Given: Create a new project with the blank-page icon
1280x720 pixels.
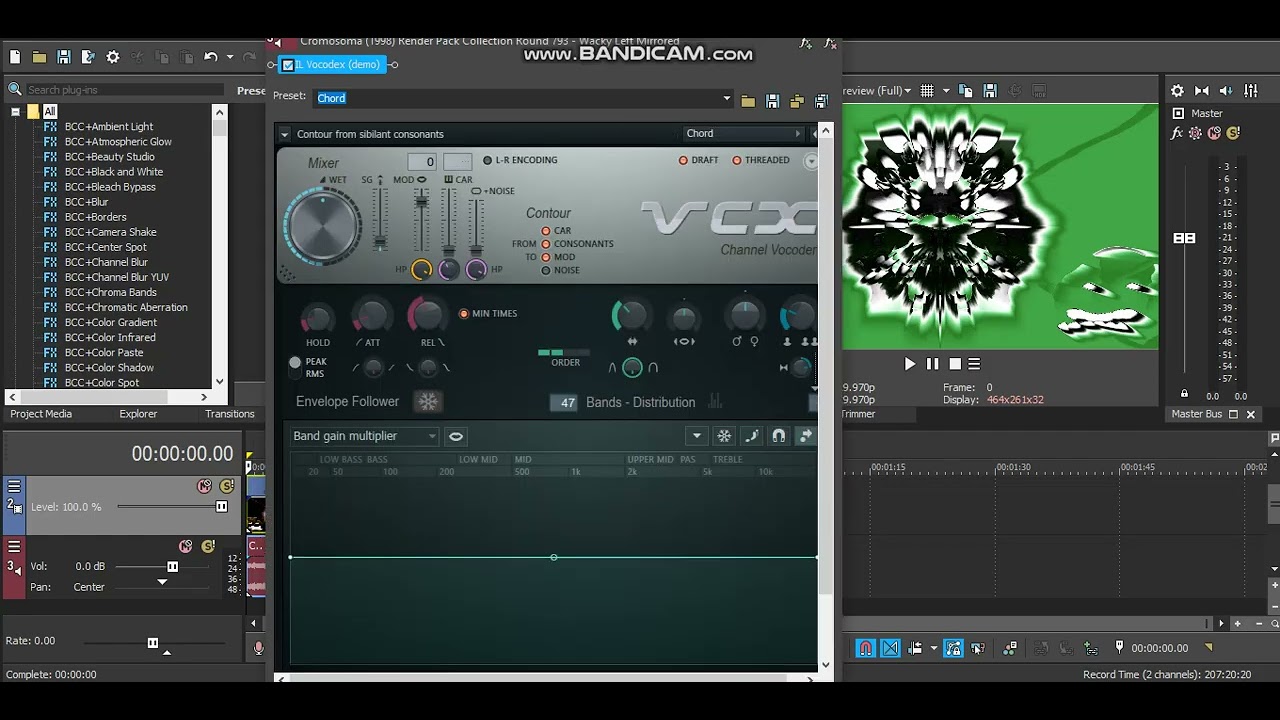Looking at the screenshot, I should 15,57.
